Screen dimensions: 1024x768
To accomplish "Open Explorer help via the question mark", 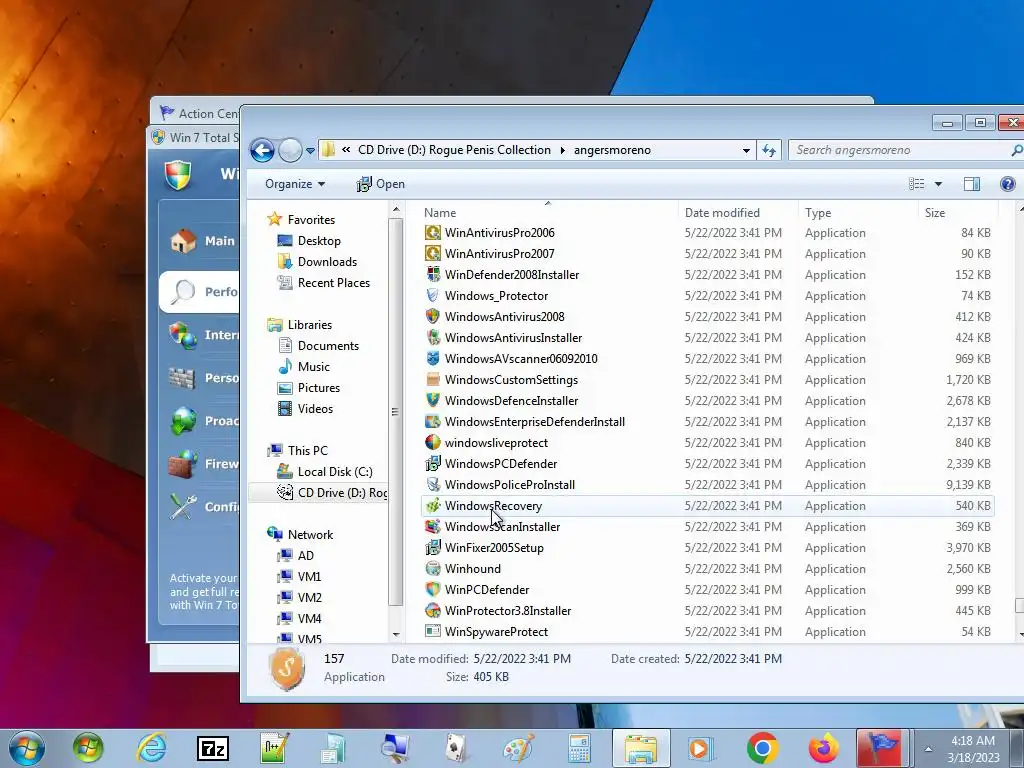I will (x=1008, y=184).
